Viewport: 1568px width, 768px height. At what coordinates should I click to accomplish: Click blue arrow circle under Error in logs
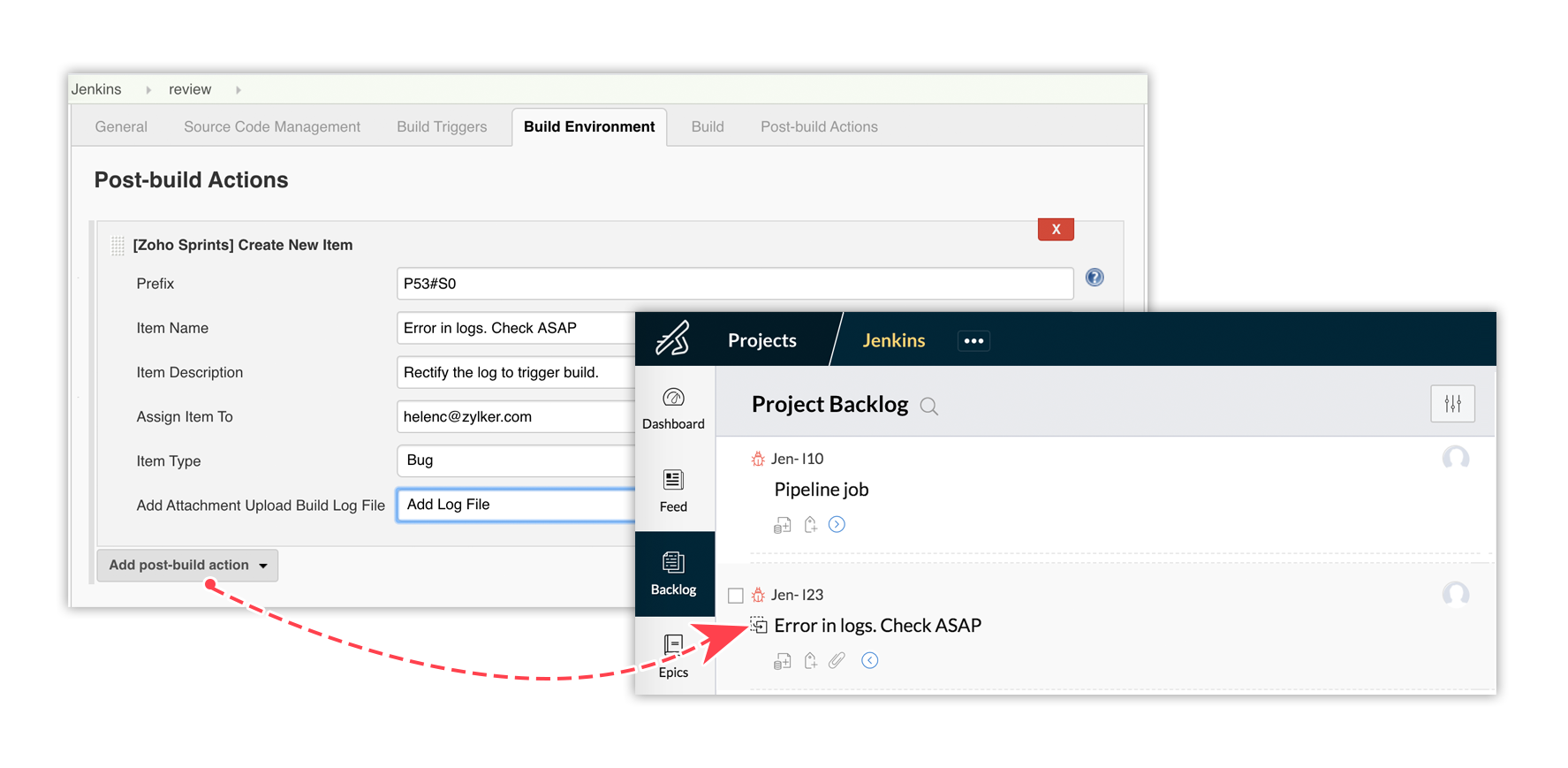coord(869,660)
